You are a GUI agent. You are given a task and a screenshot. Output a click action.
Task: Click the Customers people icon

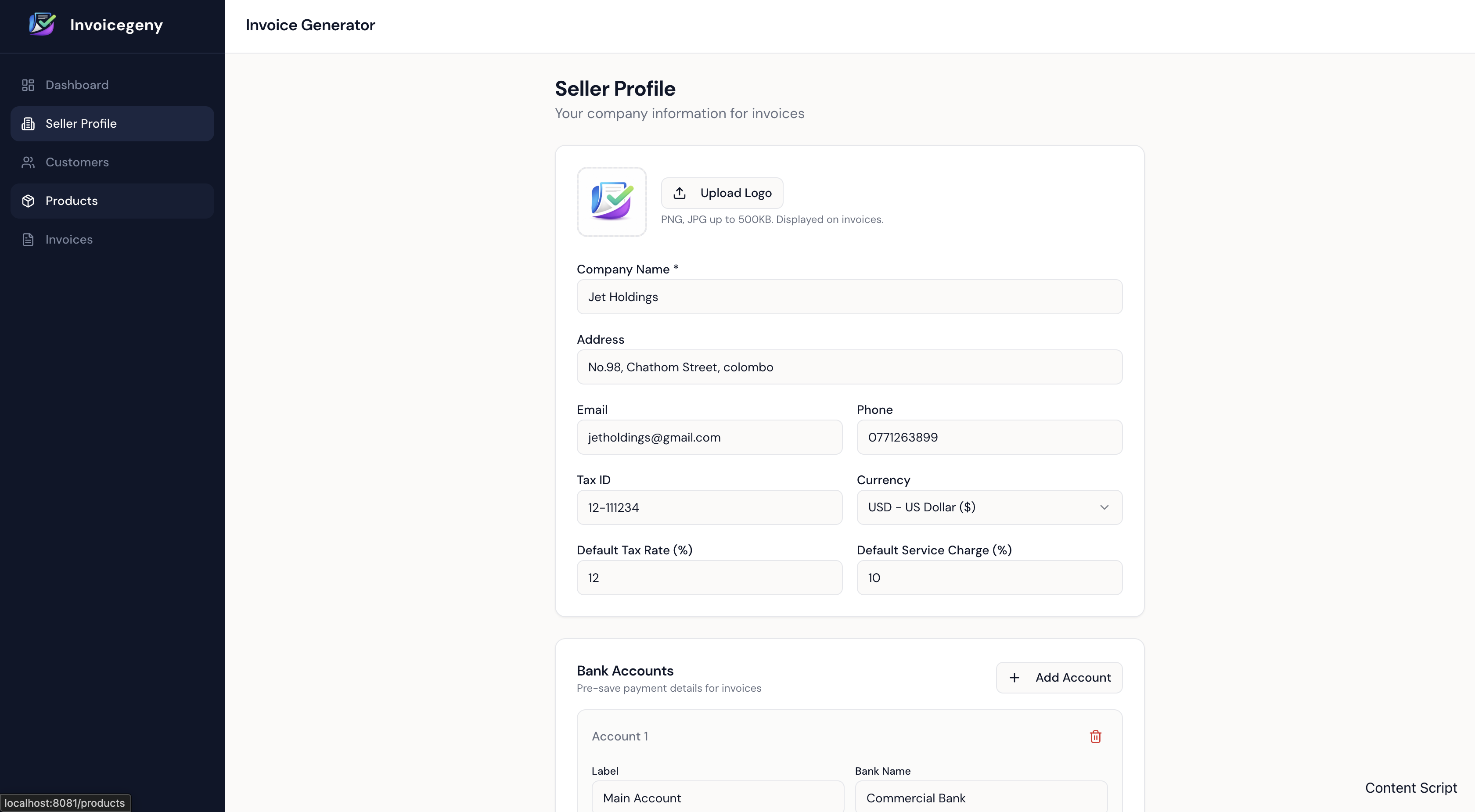(28, 162)
